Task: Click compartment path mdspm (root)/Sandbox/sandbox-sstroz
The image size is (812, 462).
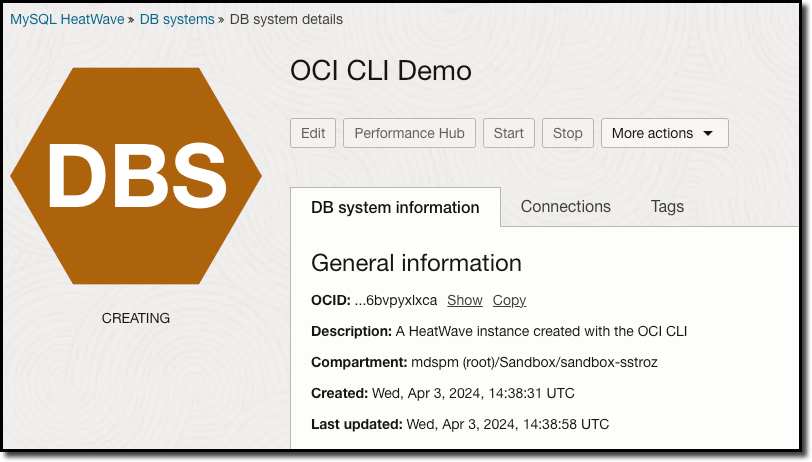Action: click(534, 363)
